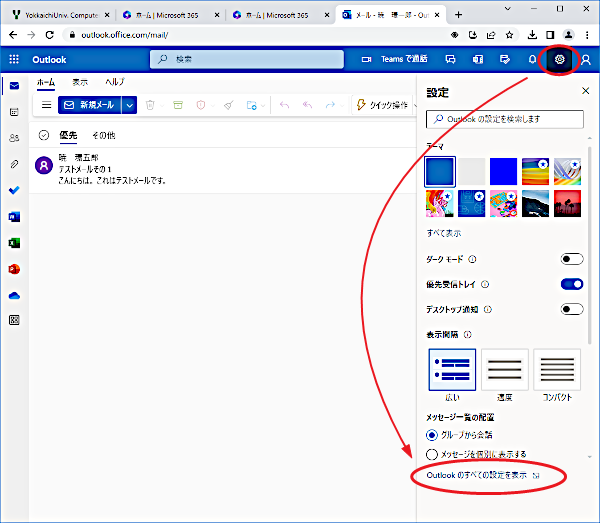Select the default blue theme swatch

pos(440,172)
